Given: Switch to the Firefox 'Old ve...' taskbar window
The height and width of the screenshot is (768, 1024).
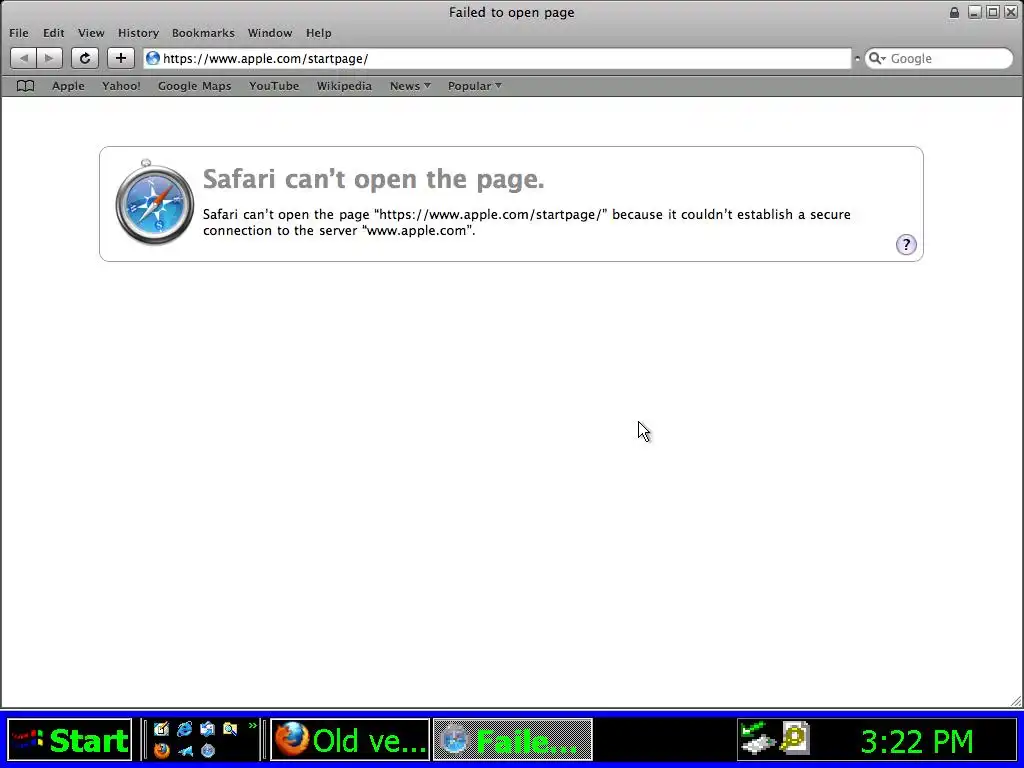Looking at the screenshot, I should tap(350, 740).
